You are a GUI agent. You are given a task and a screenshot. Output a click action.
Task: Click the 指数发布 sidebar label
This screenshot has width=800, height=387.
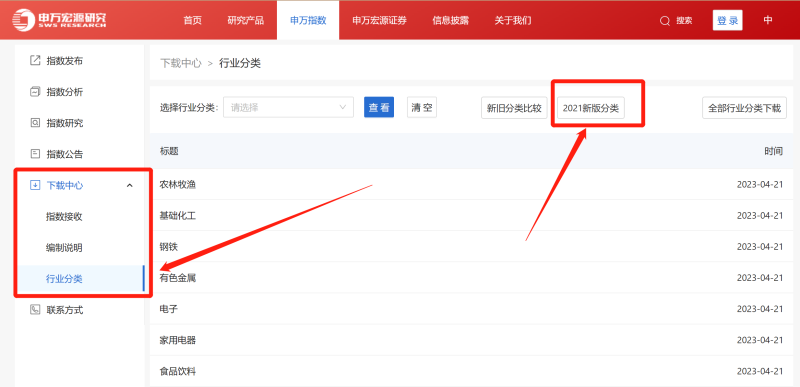(64, 61)
